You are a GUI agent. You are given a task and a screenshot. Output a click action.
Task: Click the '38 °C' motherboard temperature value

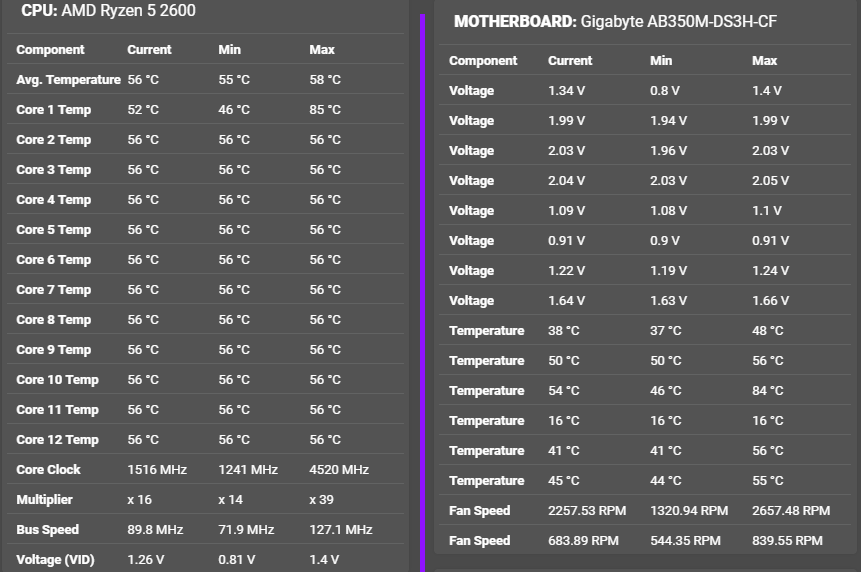click(563, 330)
